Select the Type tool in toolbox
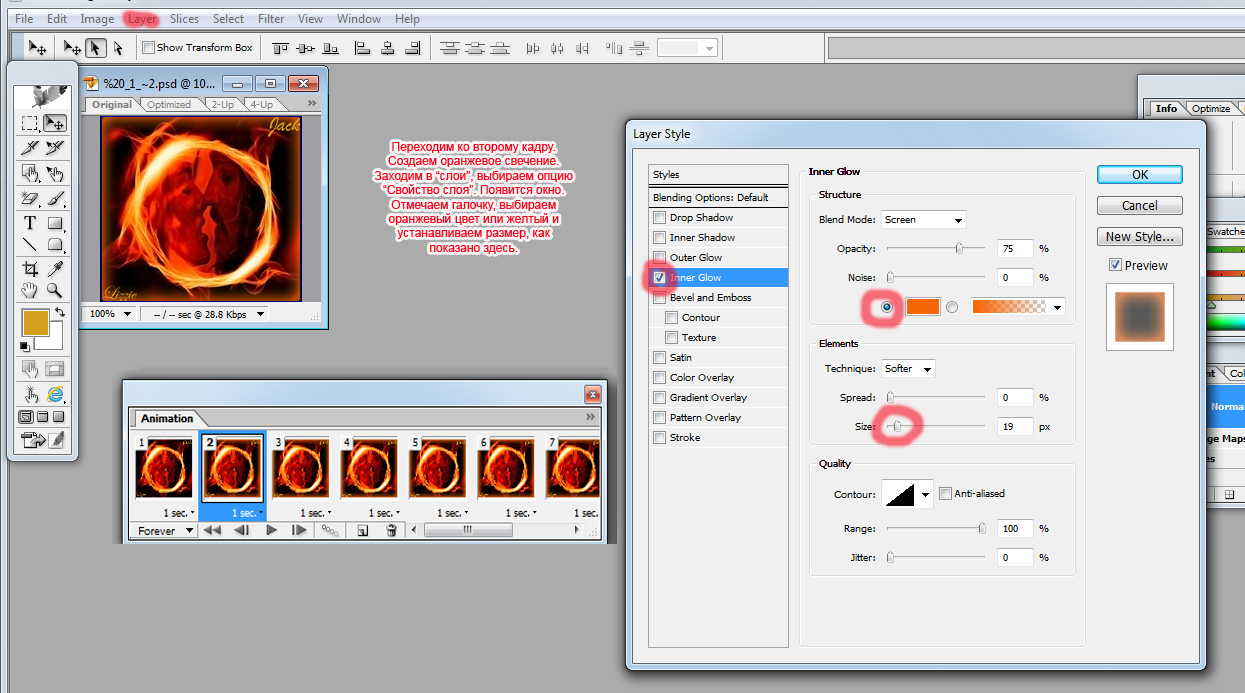Viewport: 1245px width, 693px height. (x=30, y=222)
